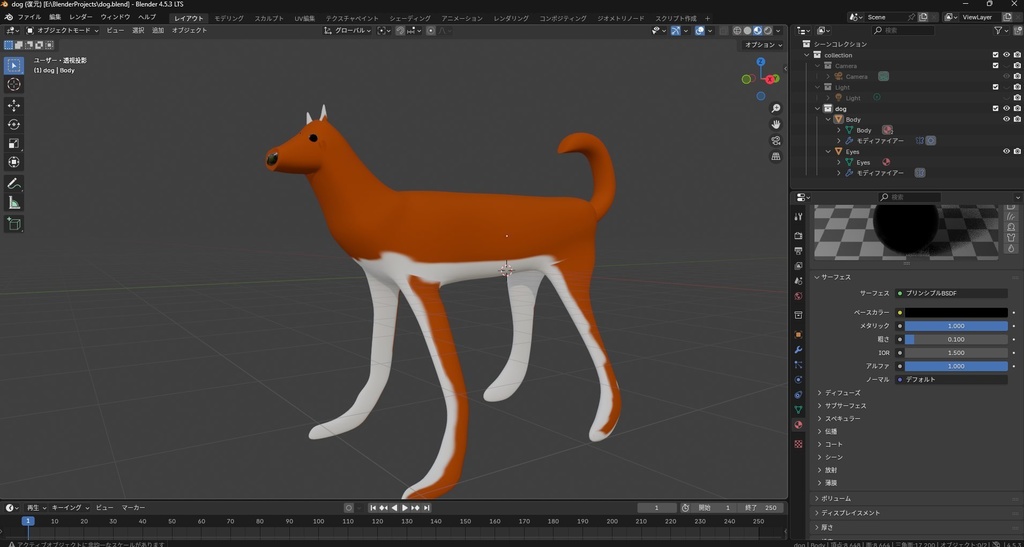
Task: Open the surface shader Principled BSDF selector
Action: (952, 294)
